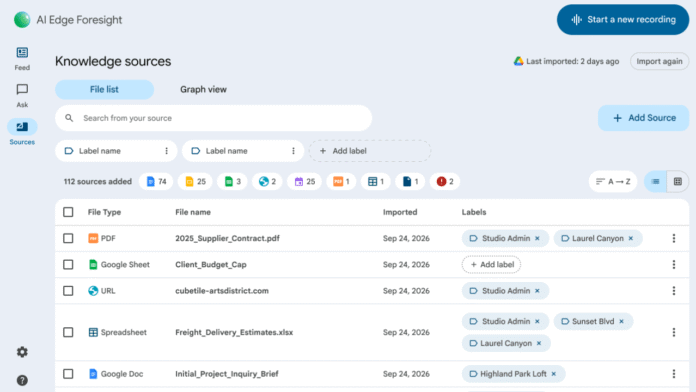
Task: Open settings gear in sidebar
Action: [x=22, y=352]
